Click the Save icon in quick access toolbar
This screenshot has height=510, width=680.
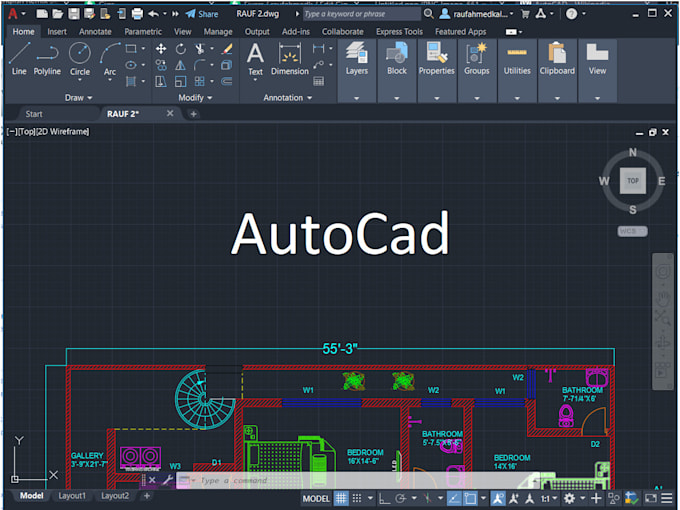(74, 14)
